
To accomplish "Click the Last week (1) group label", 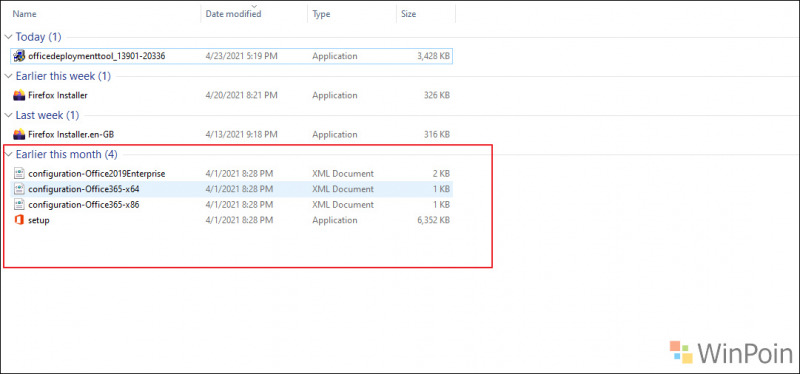I will tap(47, 115).
